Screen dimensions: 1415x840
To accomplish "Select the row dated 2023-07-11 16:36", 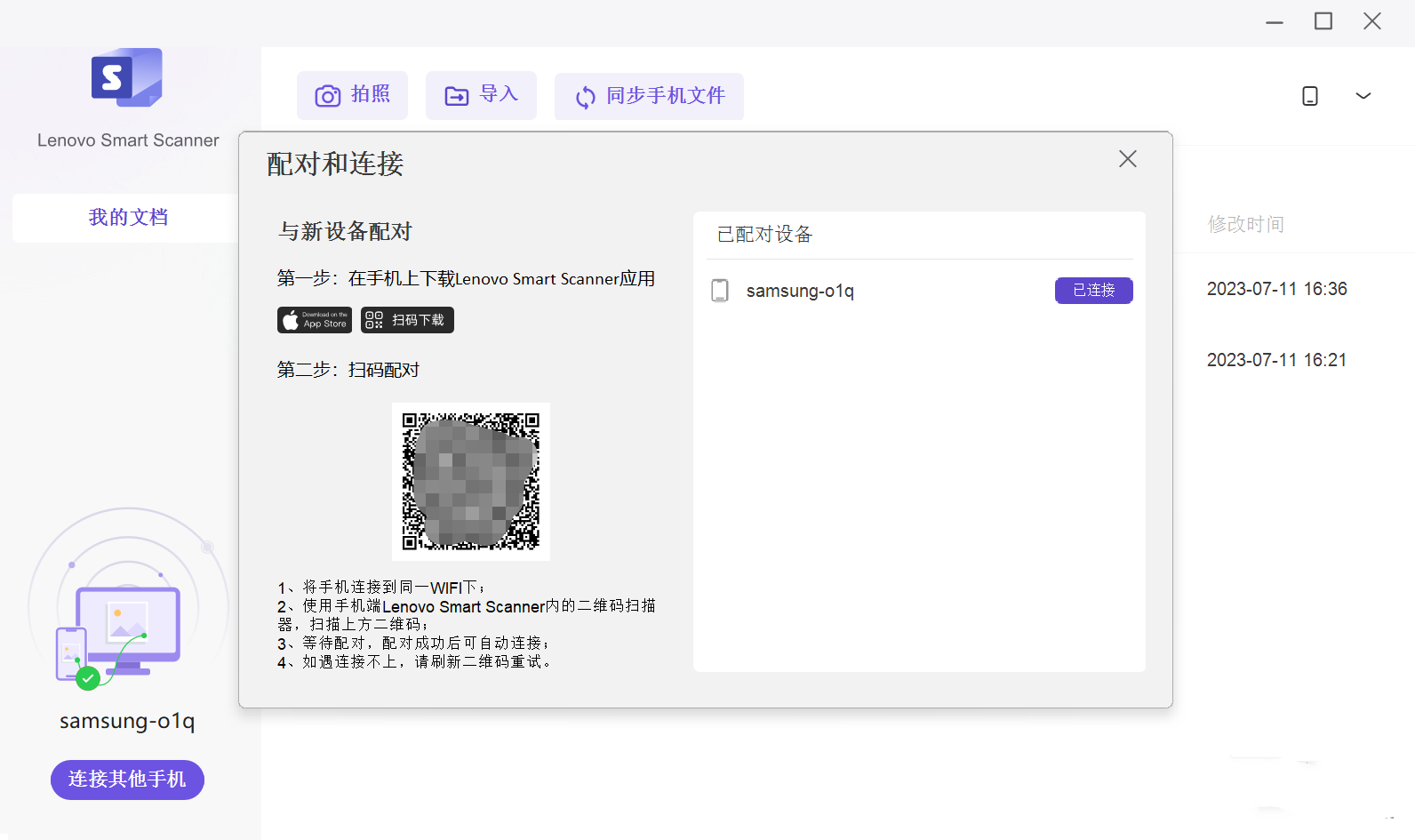I will 1276,289.
